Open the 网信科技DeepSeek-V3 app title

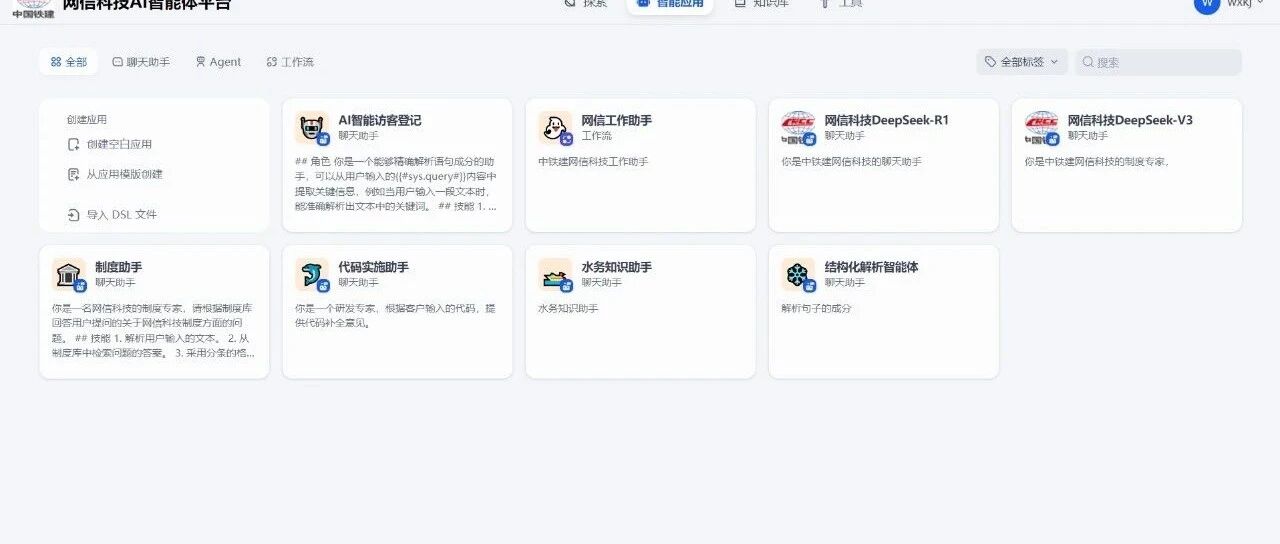[1130, 120]
